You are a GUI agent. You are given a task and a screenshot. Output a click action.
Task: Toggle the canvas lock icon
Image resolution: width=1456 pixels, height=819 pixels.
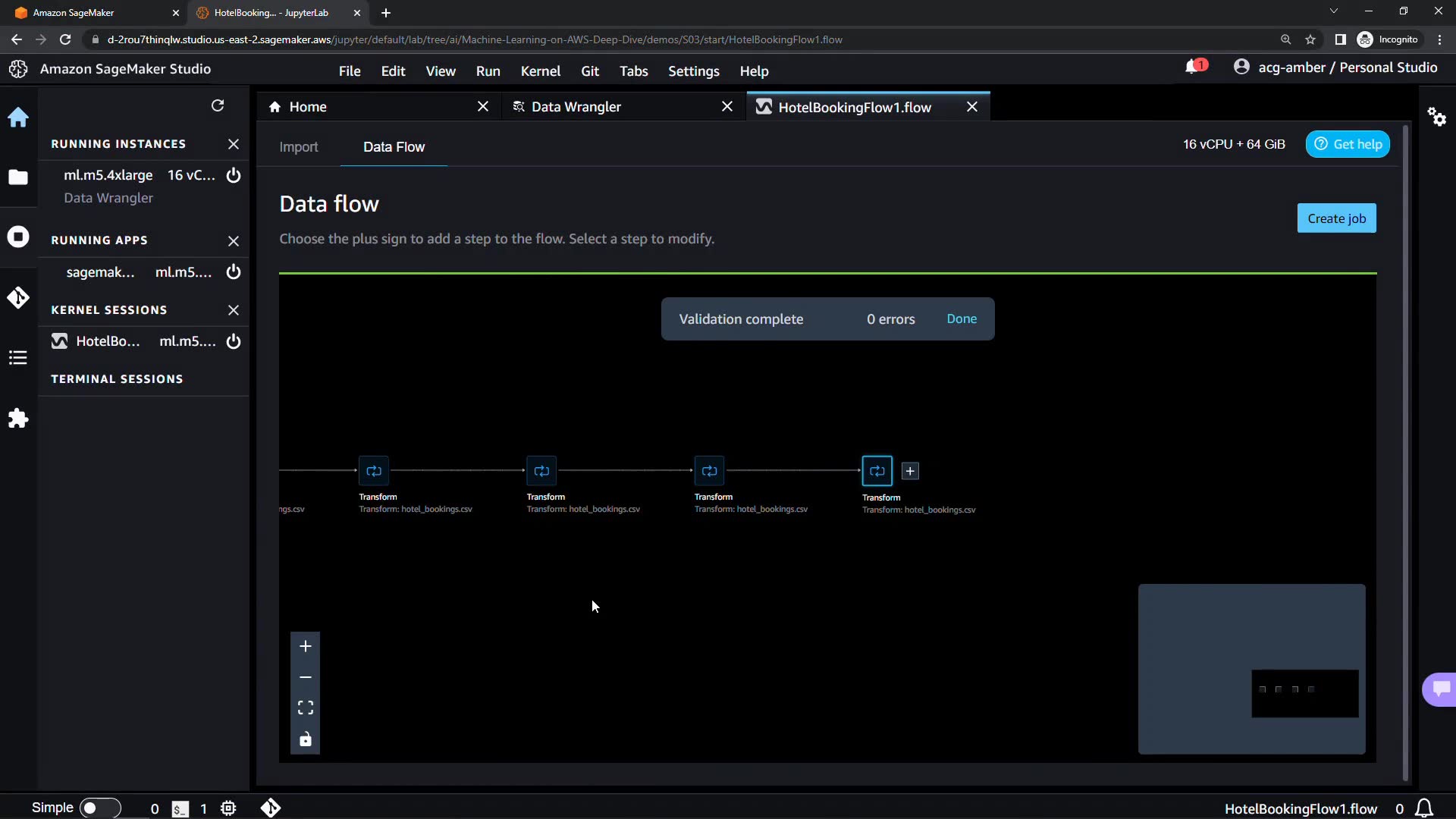(306, 739)
